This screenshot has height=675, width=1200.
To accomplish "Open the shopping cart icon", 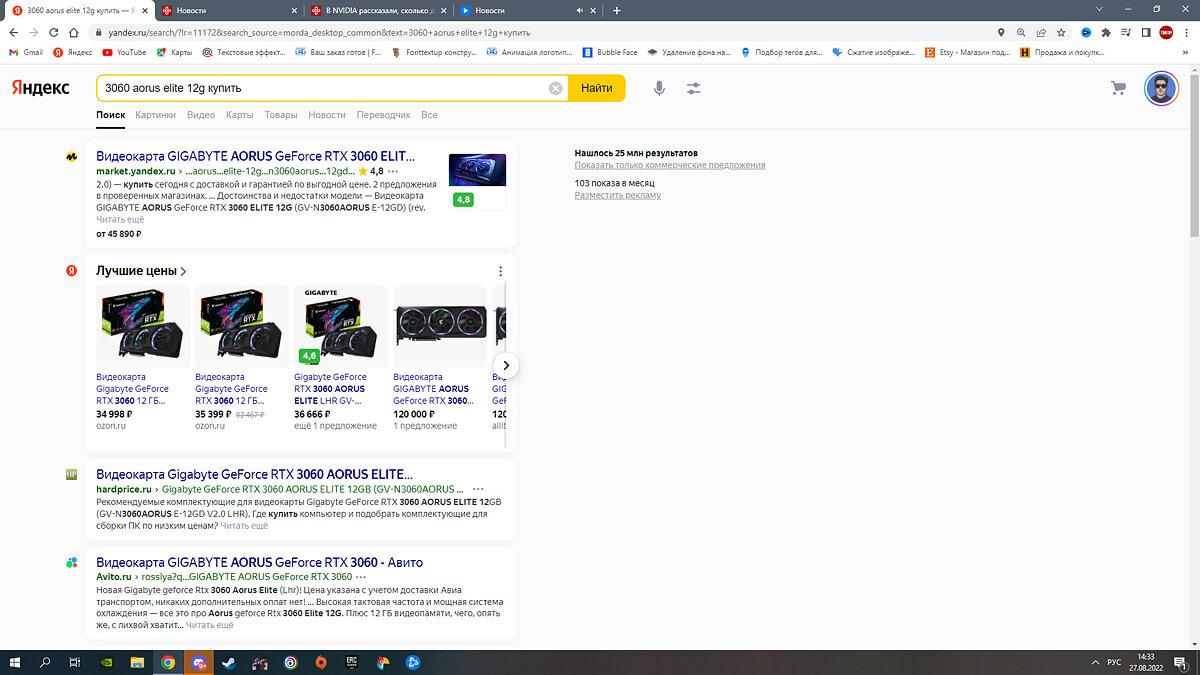I will [x=1119, y=88].
